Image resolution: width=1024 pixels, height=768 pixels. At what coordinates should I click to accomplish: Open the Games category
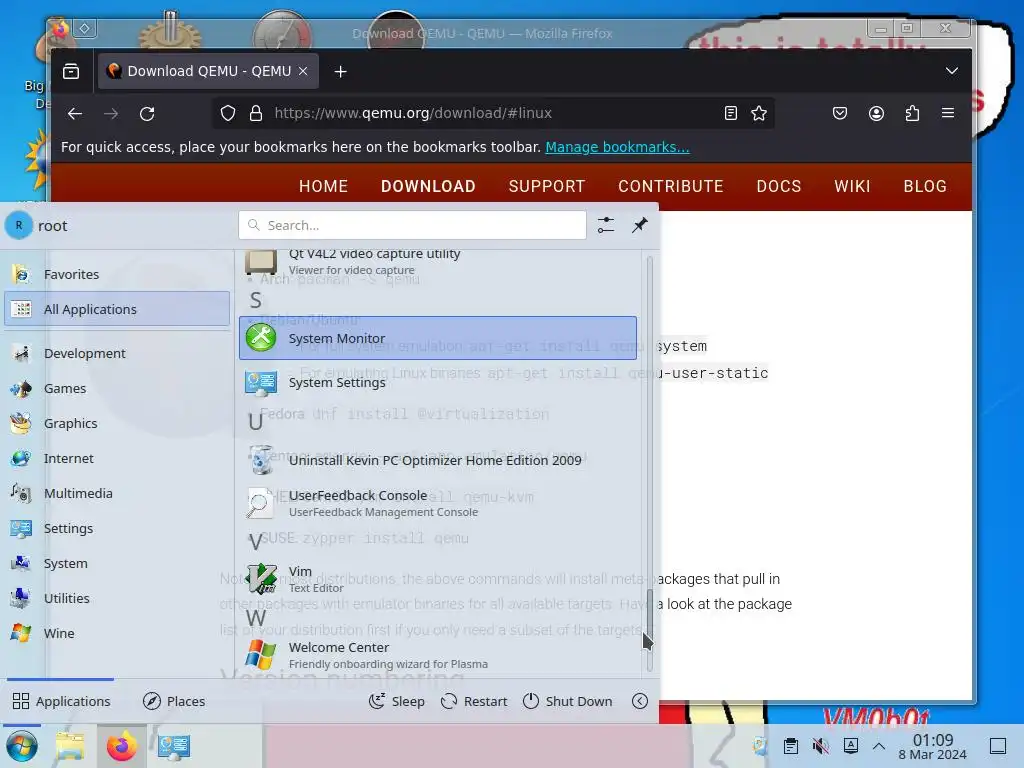[x=118, y=388]
